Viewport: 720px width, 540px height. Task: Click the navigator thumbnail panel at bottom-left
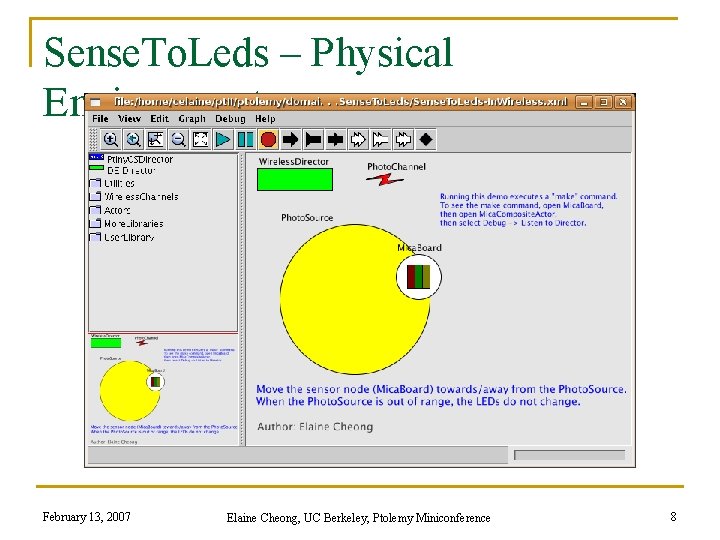(163, 389)
